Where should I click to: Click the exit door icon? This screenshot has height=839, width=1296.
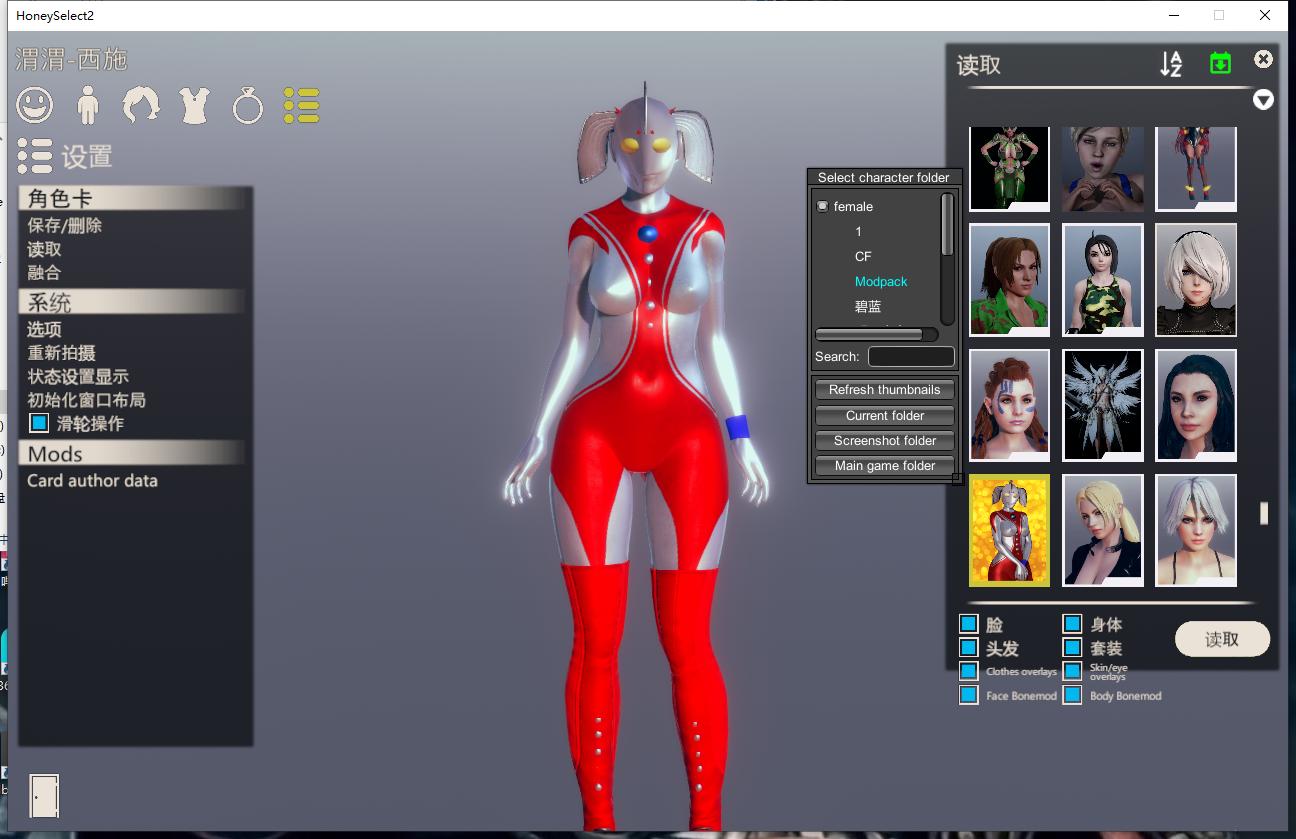click(x=44, y=796)
